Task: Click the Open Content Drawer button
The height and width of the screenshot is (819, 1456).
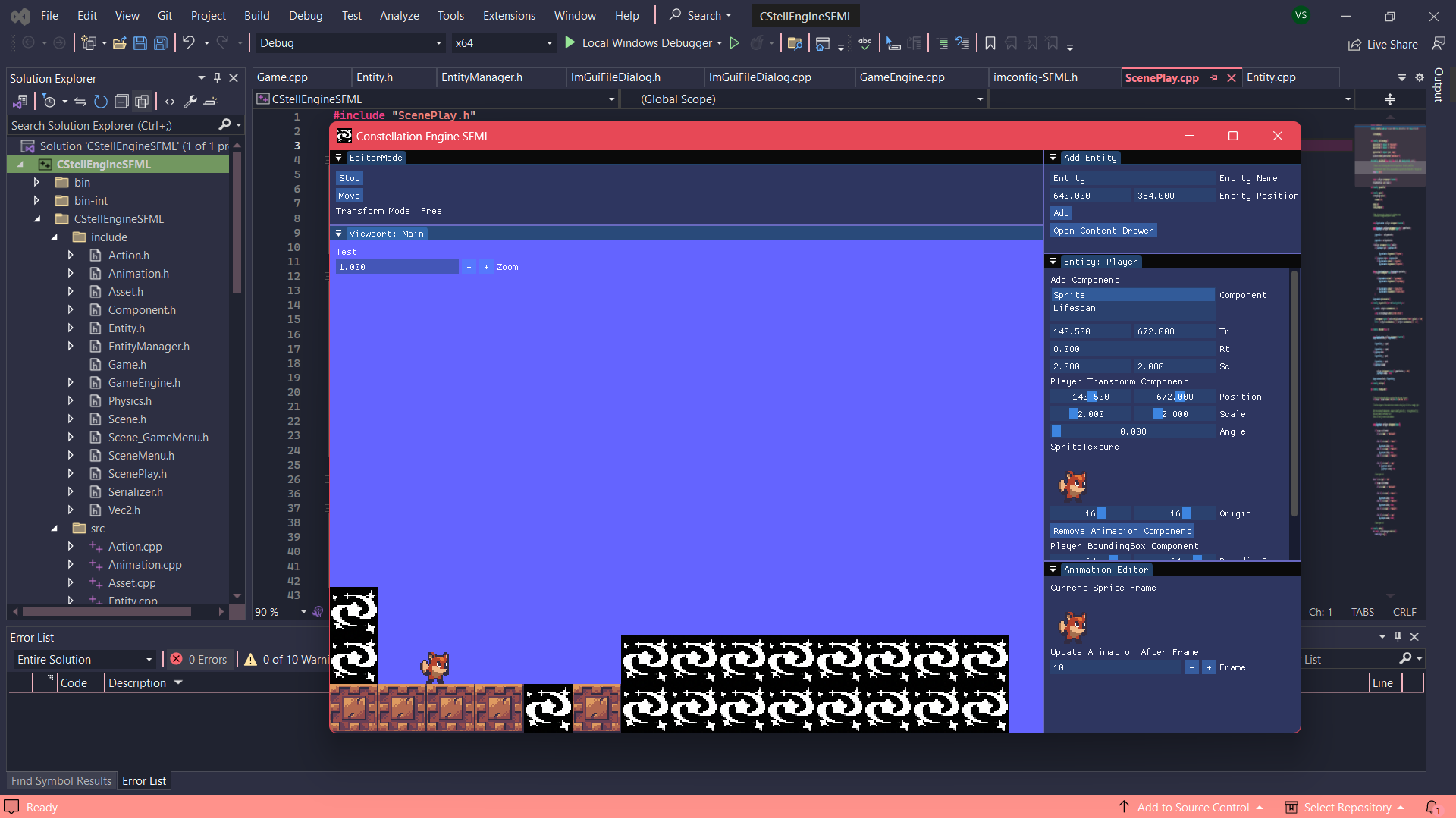Action: 1103,231
